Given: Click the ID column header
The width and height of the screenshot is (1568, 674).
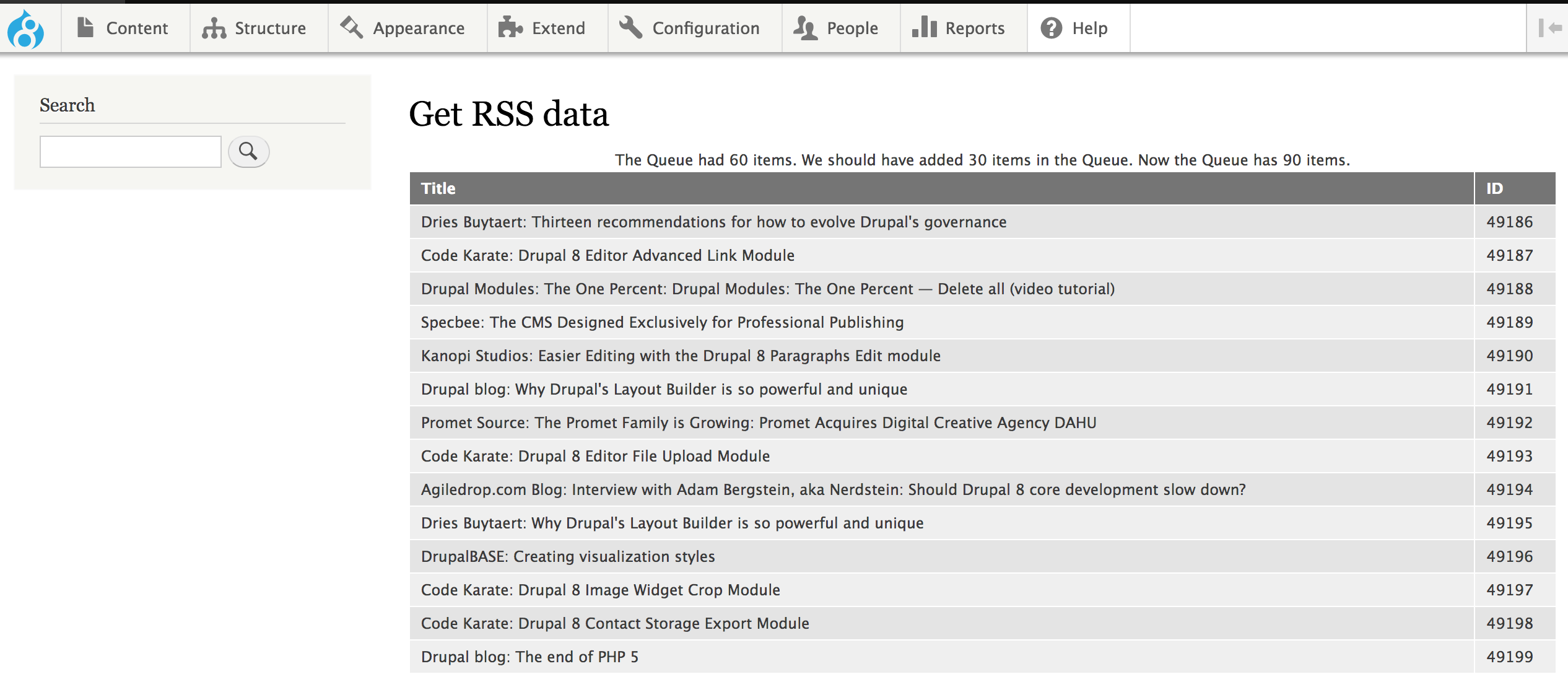Looking at the screenshot, I should point(1494,188).
